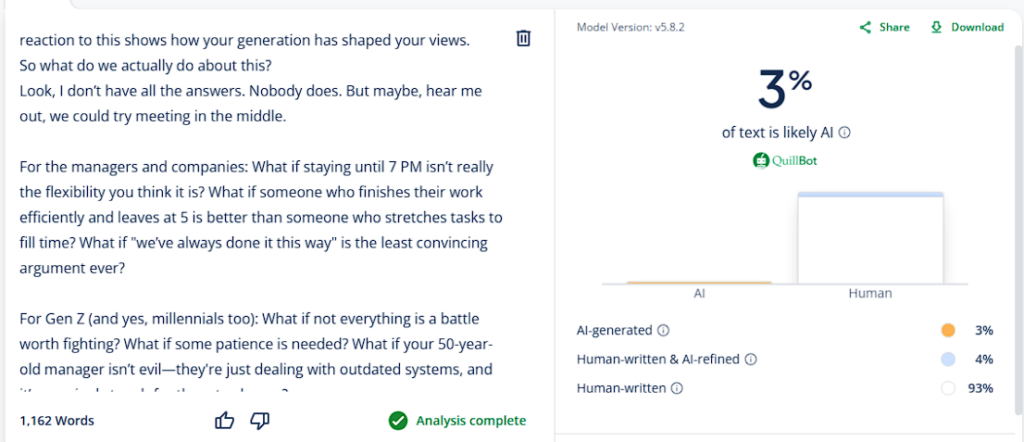Click the green Analysis complete checkmark

tap(398, 421)
